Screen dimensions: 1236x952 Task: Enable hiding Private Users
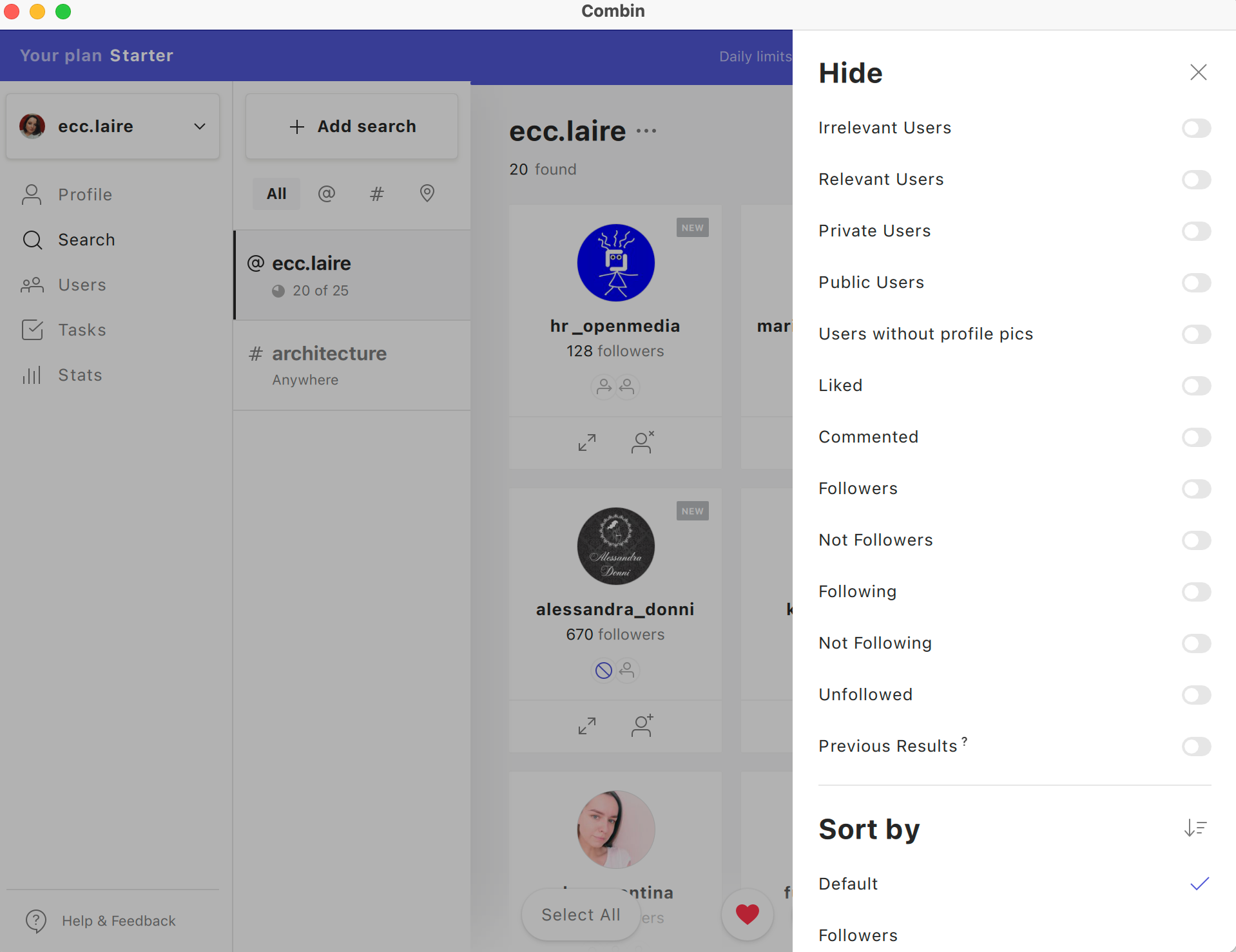(1196, 231)
